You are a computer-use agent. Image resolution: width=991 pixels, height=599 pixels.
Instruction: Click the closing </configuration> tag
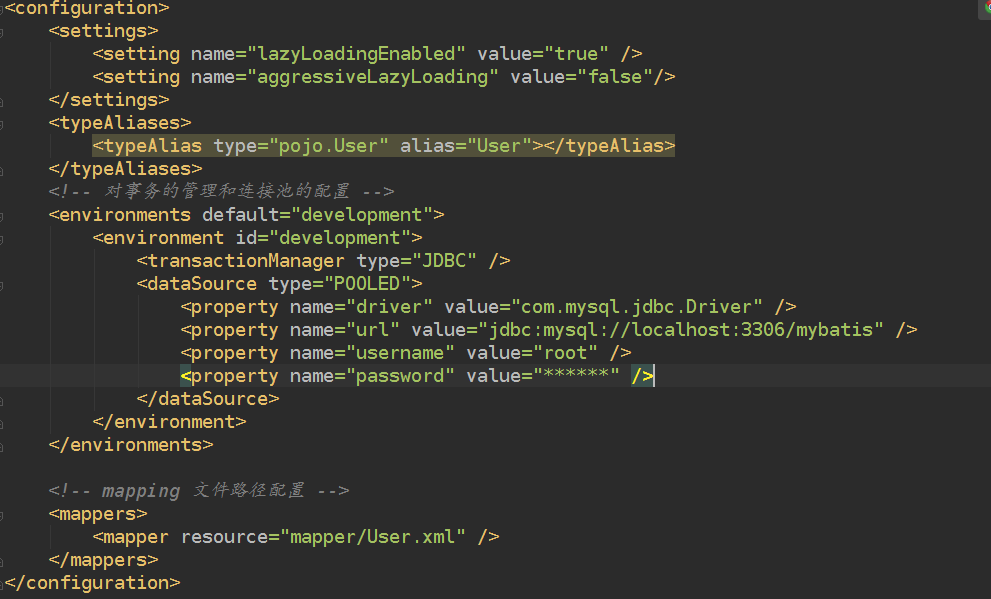(92, 583)
